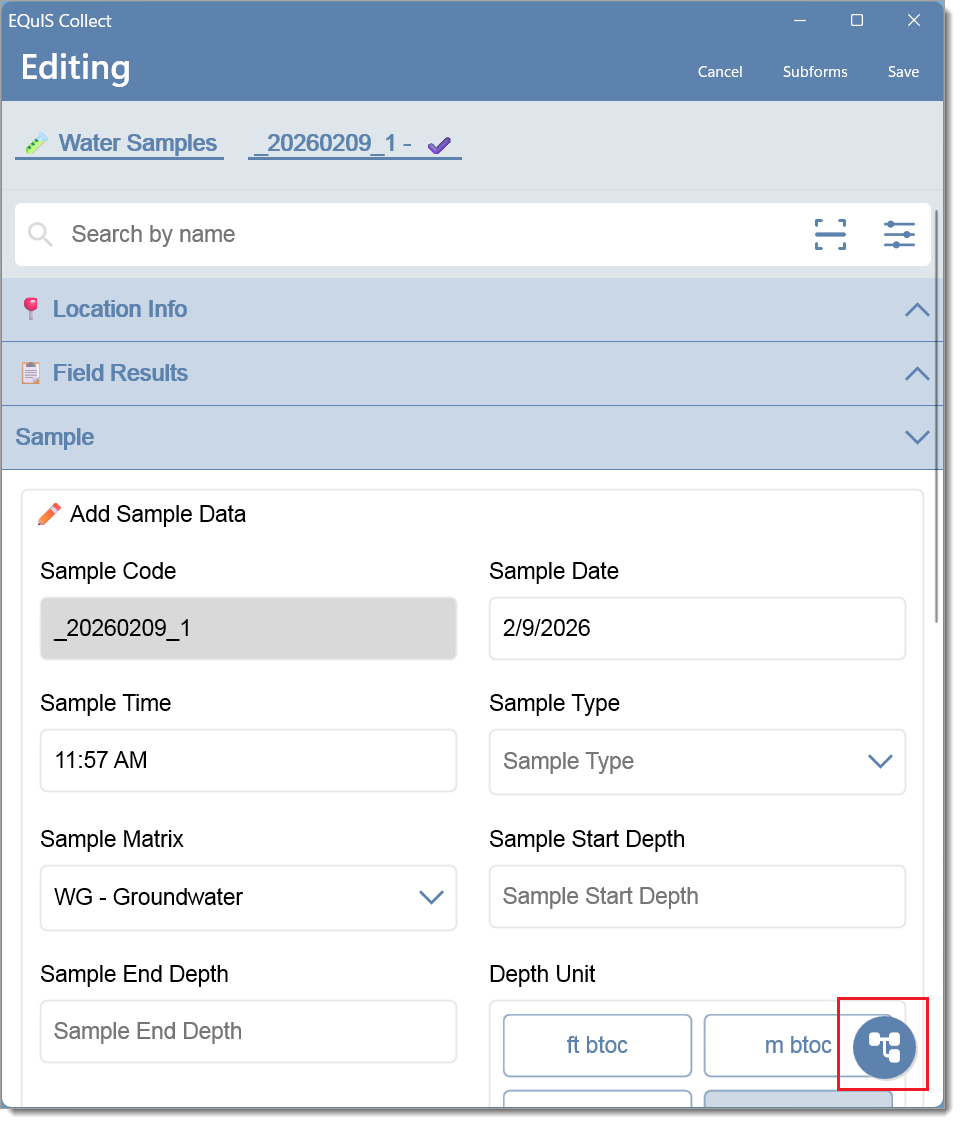
Task: Click Cancel in the header
Action: 720,72
